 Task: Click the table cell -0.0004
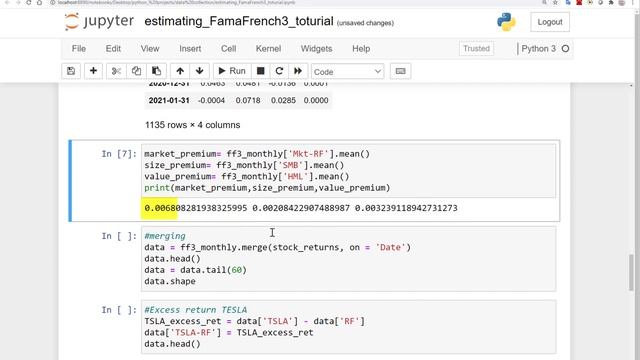(x=211, y=100)
